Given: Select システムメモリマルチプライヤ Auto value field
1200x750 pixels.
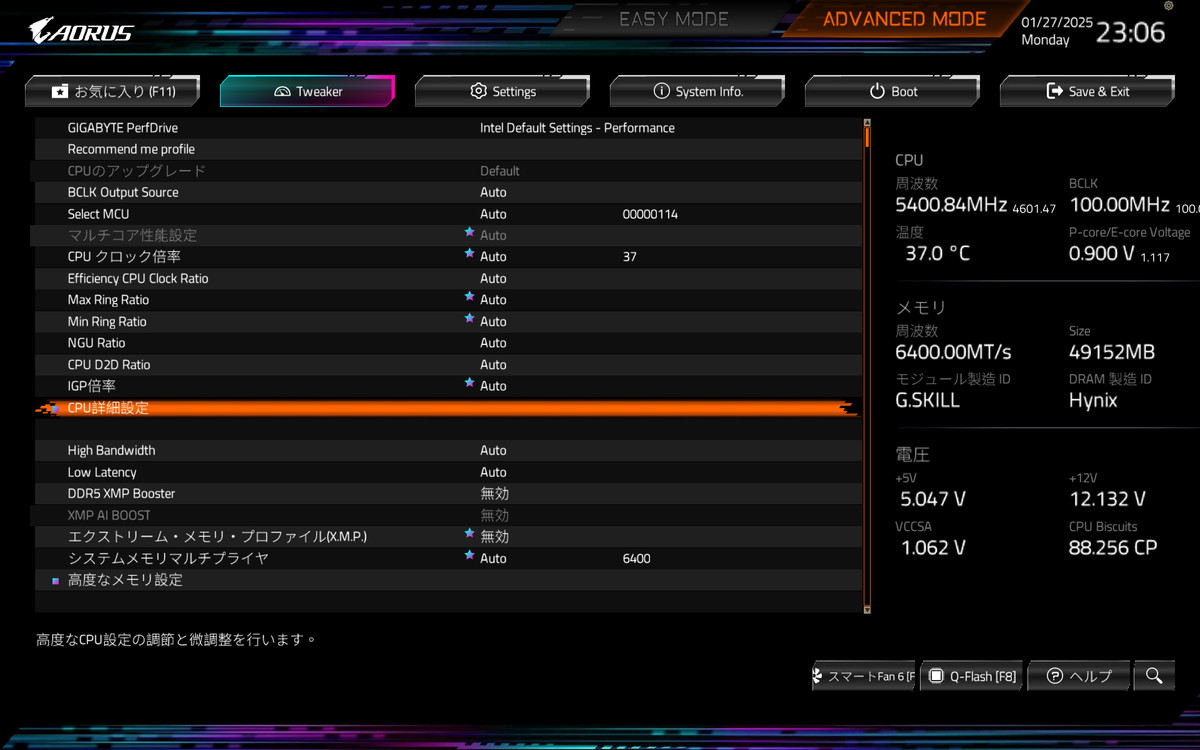Looking at the screenshot, I should pyautogui.click(x=493, y=558).
